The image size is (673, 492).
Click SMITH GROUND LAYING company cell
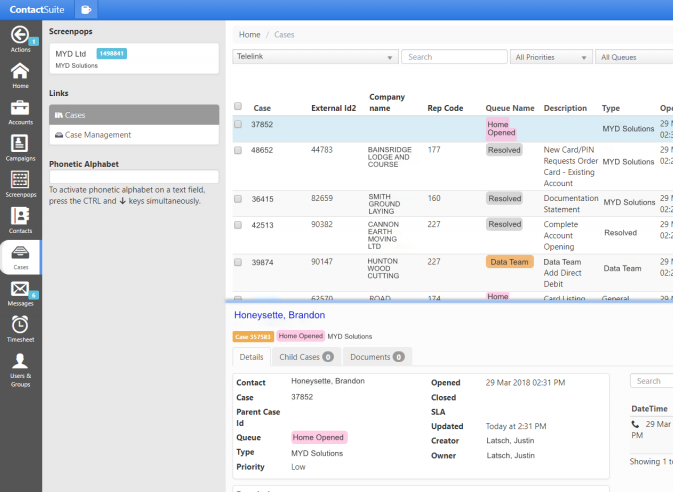click(x=384, y=204)
